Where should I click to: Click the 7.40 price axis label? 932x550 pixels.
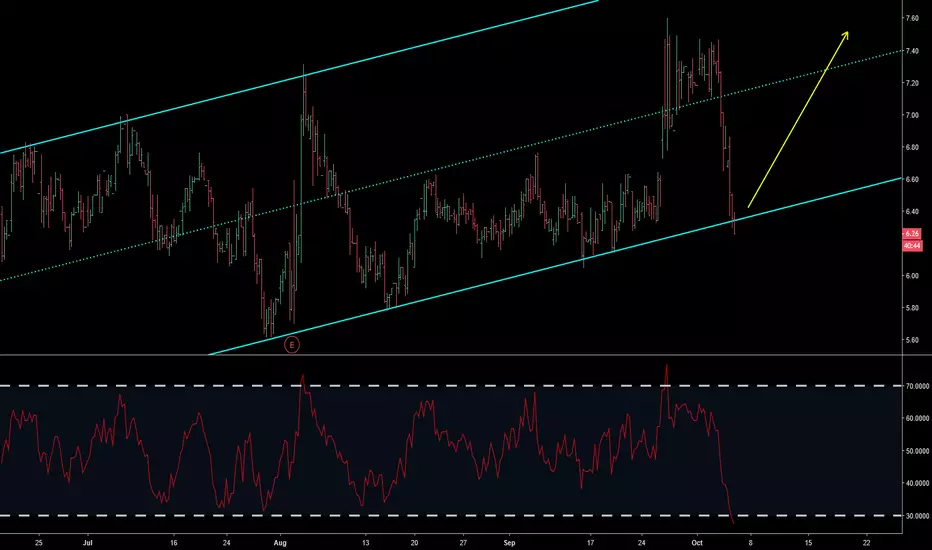click(x=912, y=51)
